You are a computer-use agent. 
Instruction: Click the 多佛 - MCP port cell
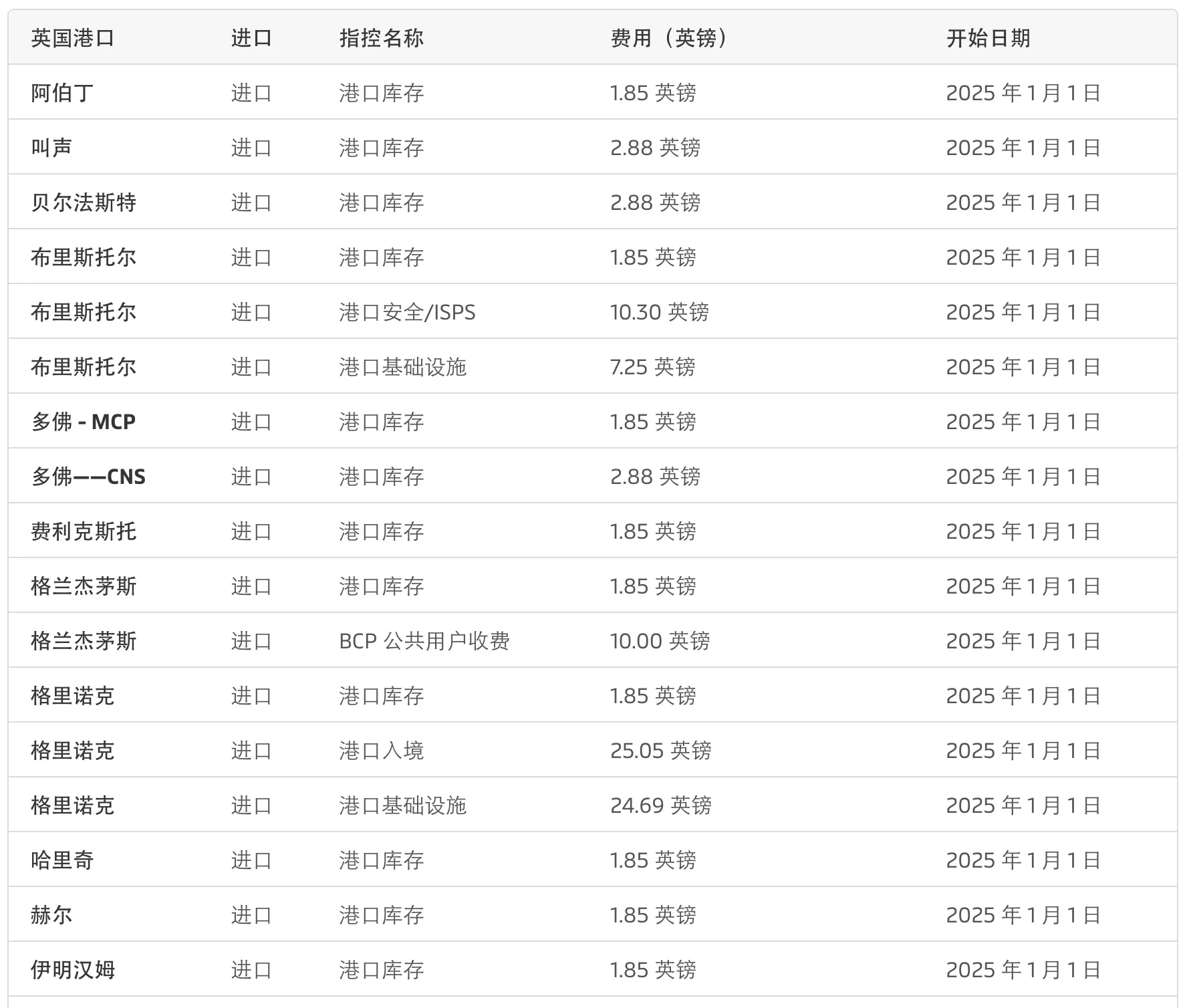pyautogui.click(x=84, y=422)
